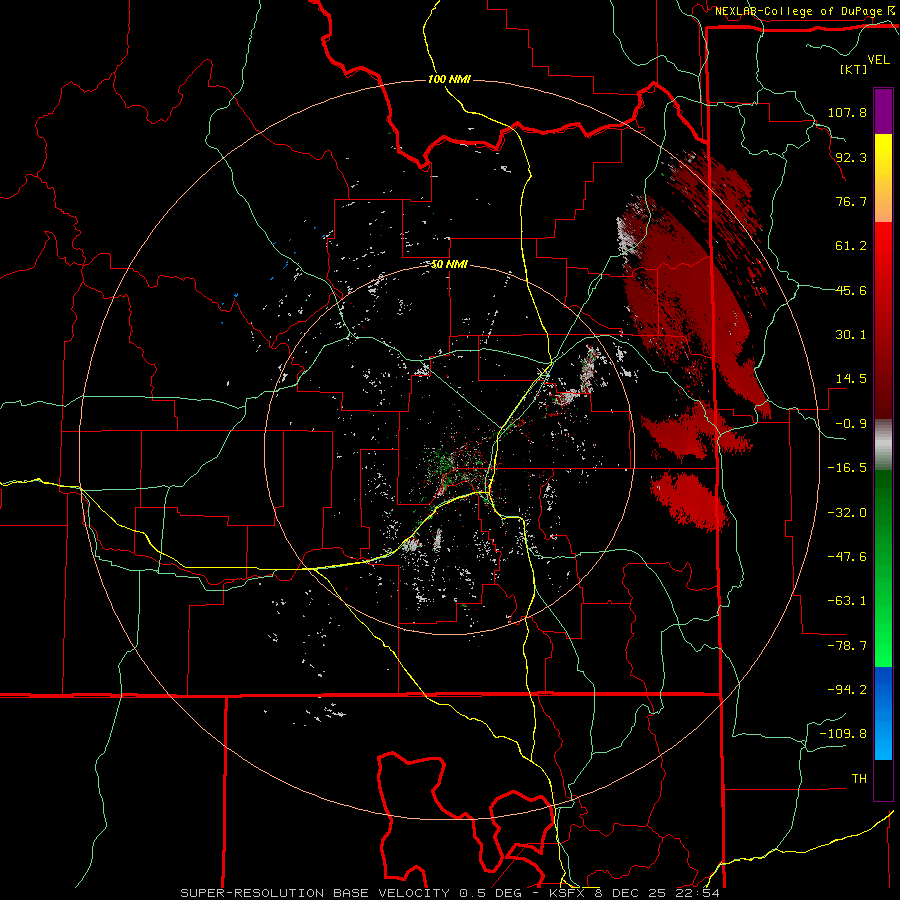Pick the 45.6 scale value

(851, 290)
